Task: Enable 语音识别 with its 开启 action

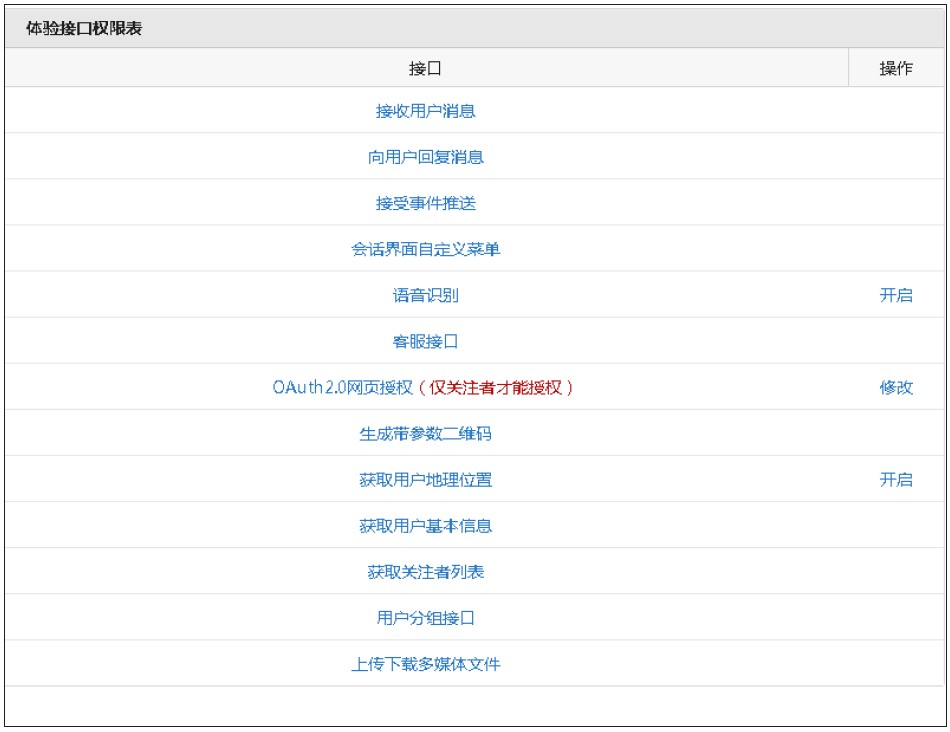Action: (896, 295)
